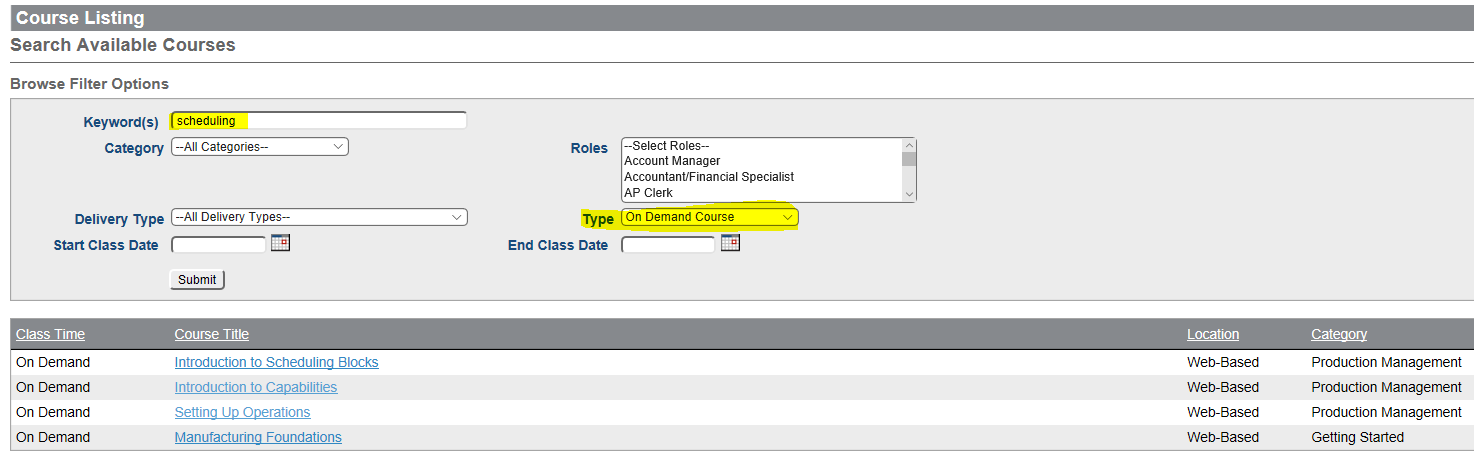Screen dimensions: 1474x476
Task: Select Accountant/Financial Specialist in the Roles list
Action: (709, 177)
